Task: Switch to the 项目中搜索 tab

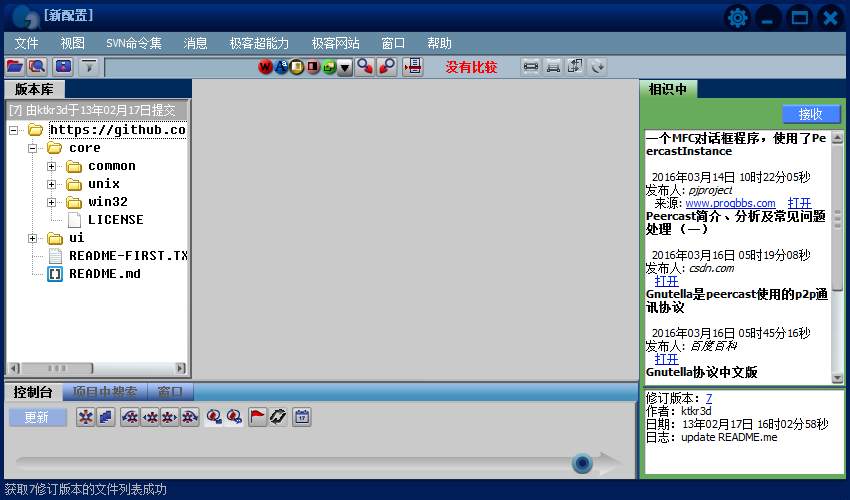Action: pos(105,392)
